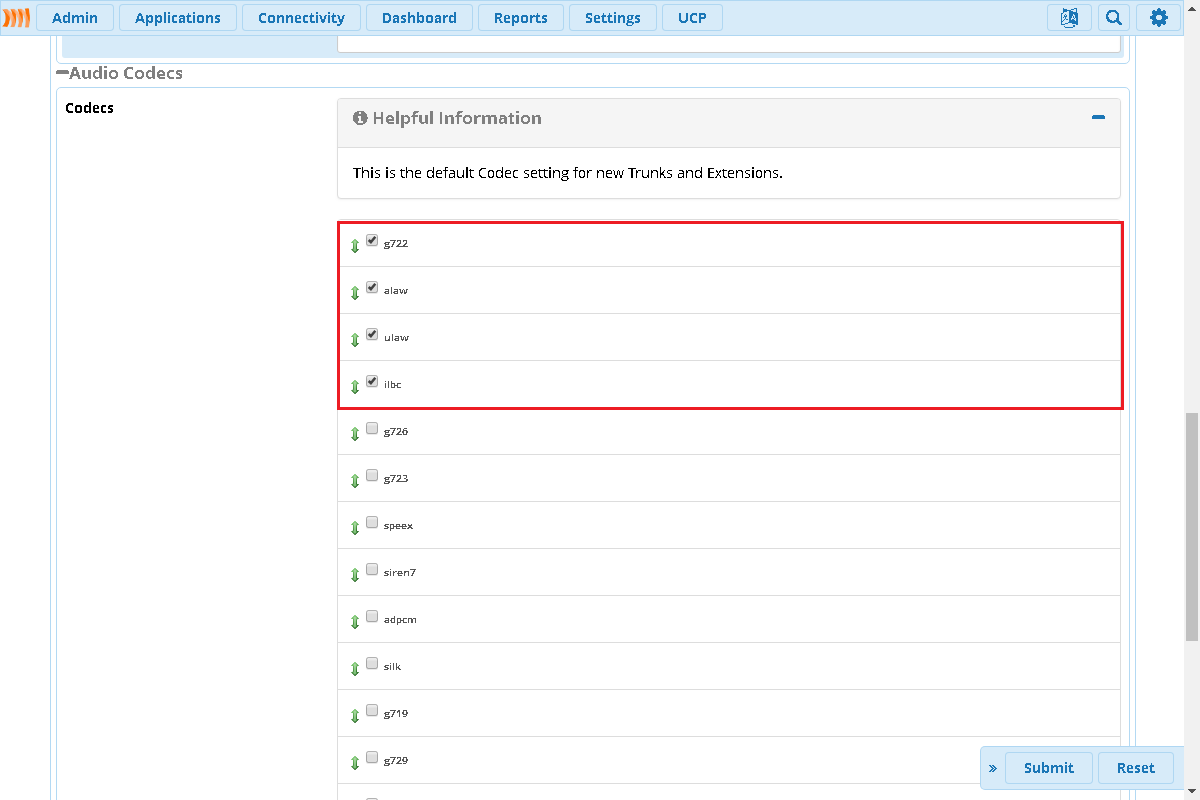Open the language selector icon
The width and height of the screenshot is (1200, 800).
(1069, 18)
